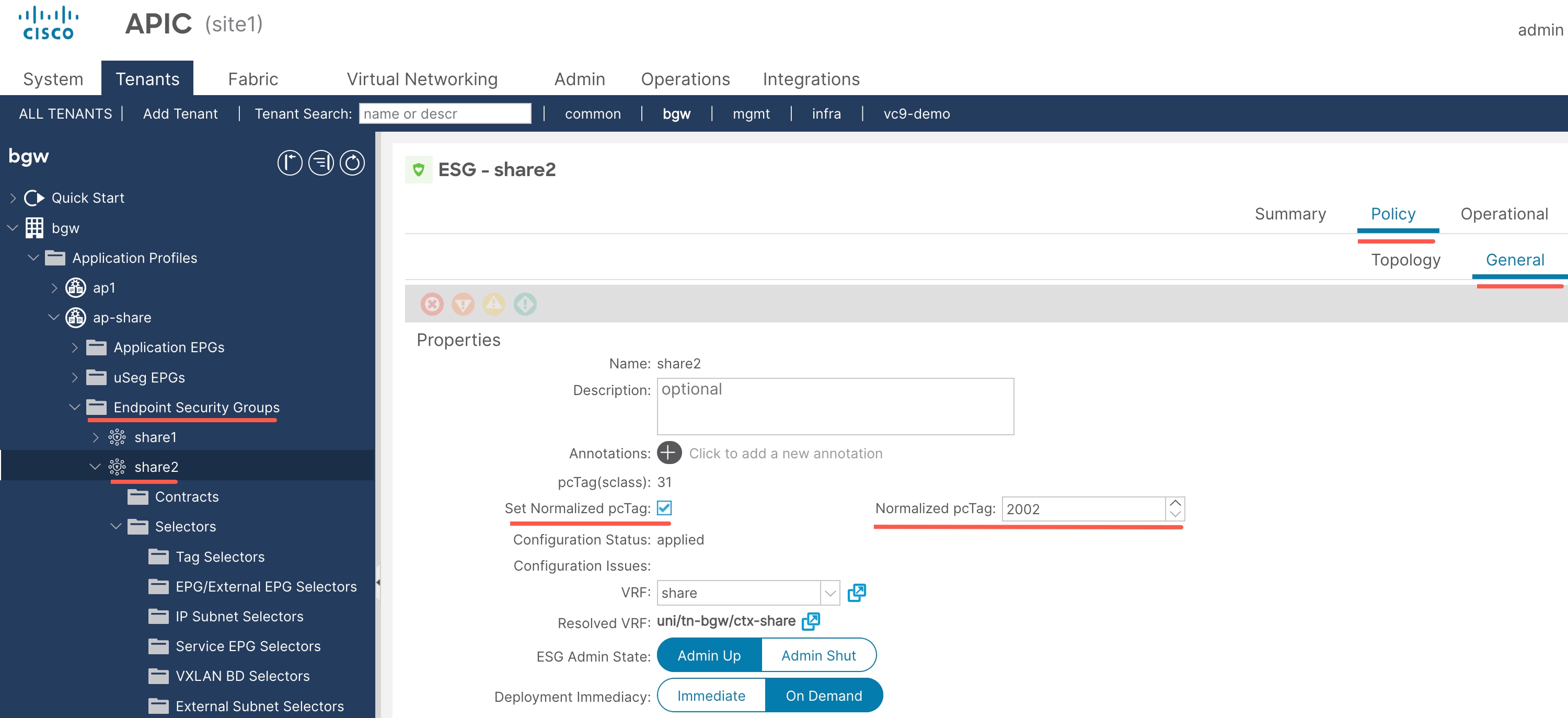Viewport: 1568px width, 718px height.
Task: Open the Resolved VRF link icon
Action: [x=811, y=621]
